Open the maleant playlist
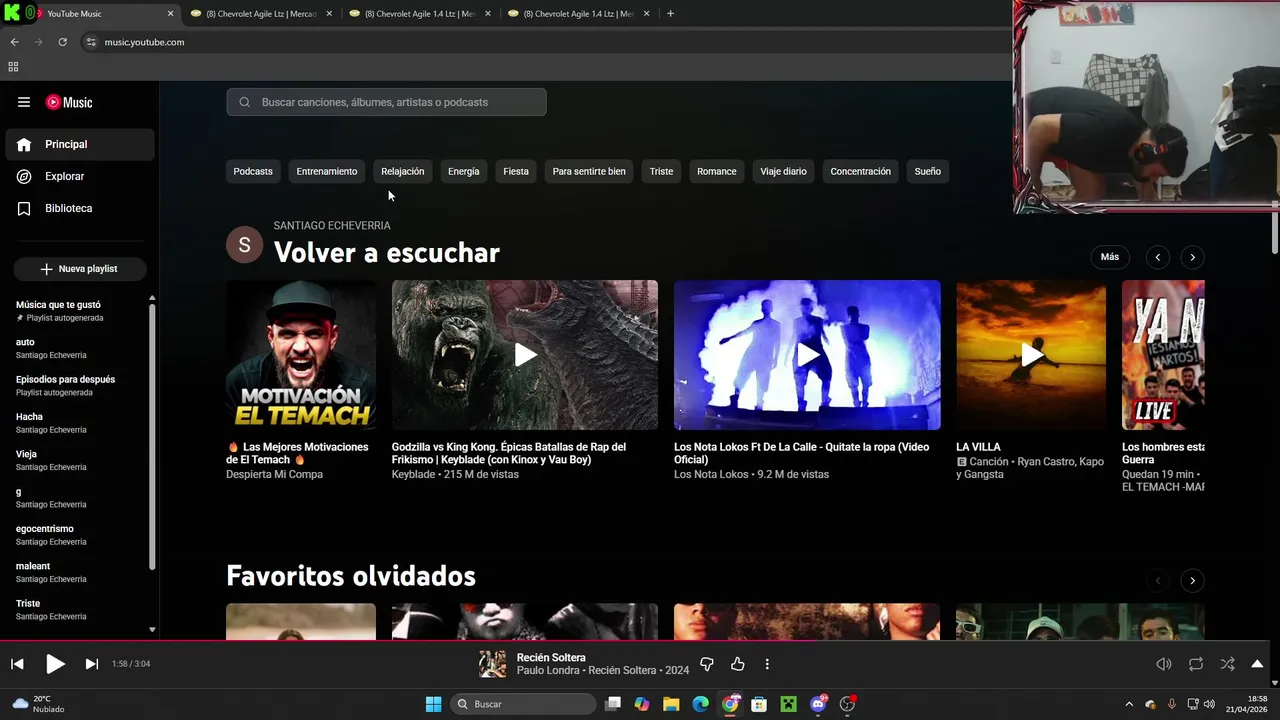The height and width of the screenshot is (720, 1280). click(x=80, y=572)
